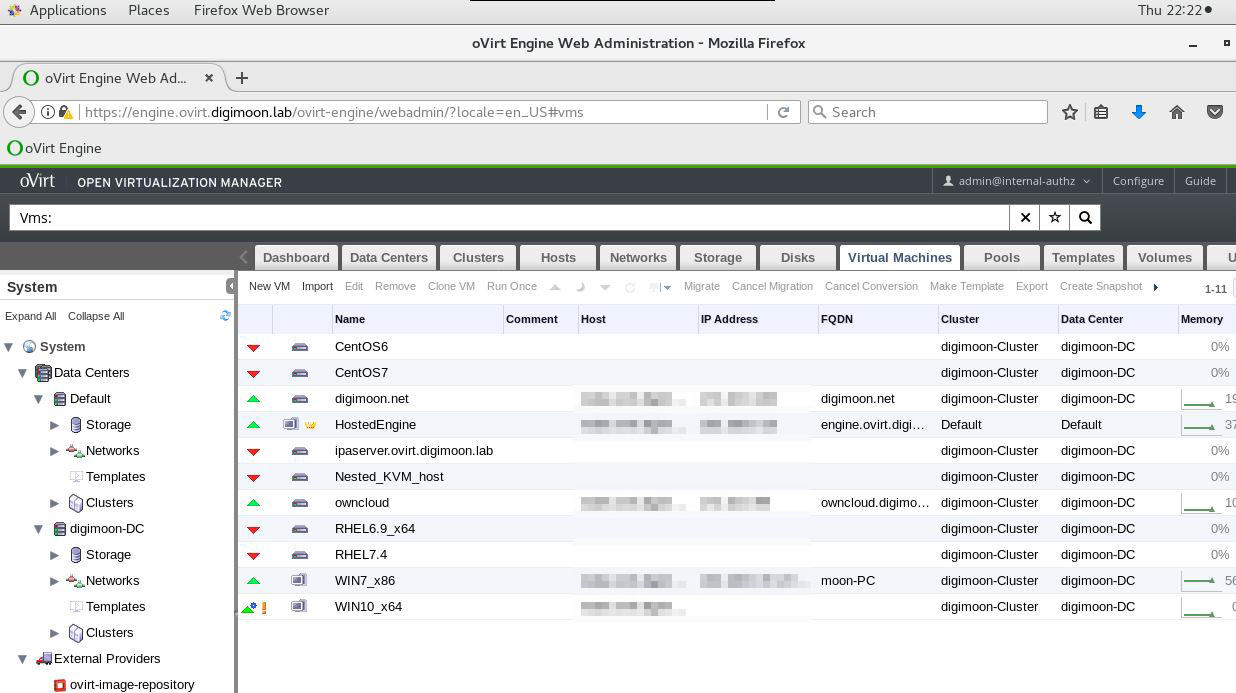Expand Storage under Default data center
This screenshot has width=1236, height=693.
click(55, 425)
